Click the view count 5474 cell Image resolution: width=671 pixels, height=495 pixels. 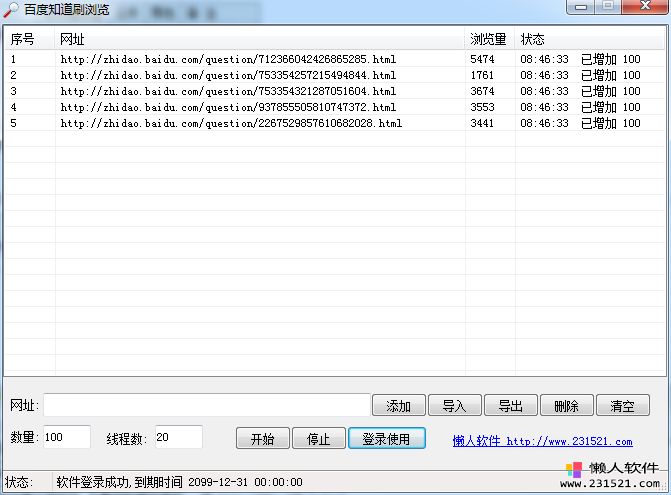tap(482, 59)
